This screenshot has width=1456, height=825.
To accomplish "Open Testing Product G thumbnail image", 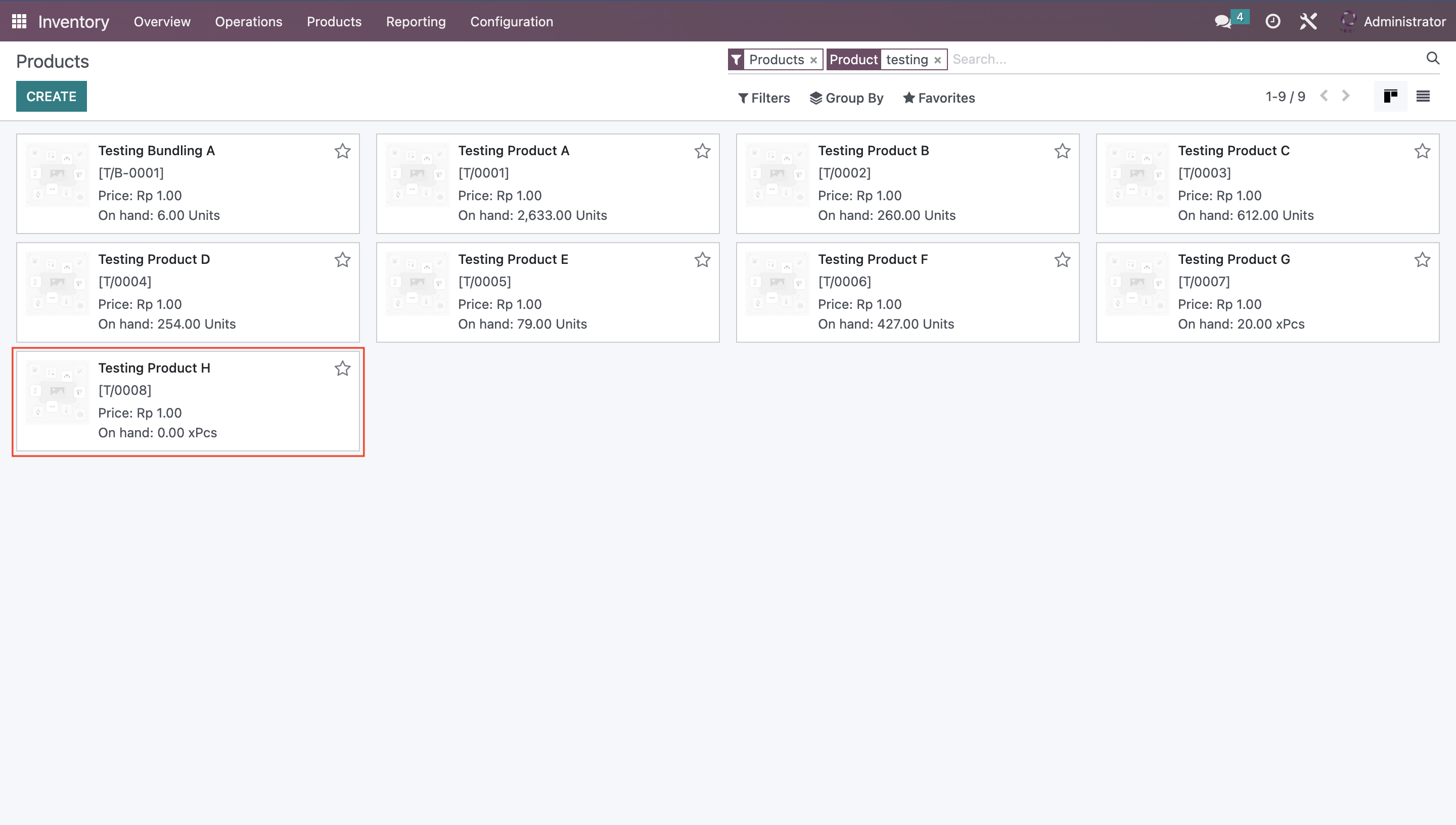I will coord(1137,283).
